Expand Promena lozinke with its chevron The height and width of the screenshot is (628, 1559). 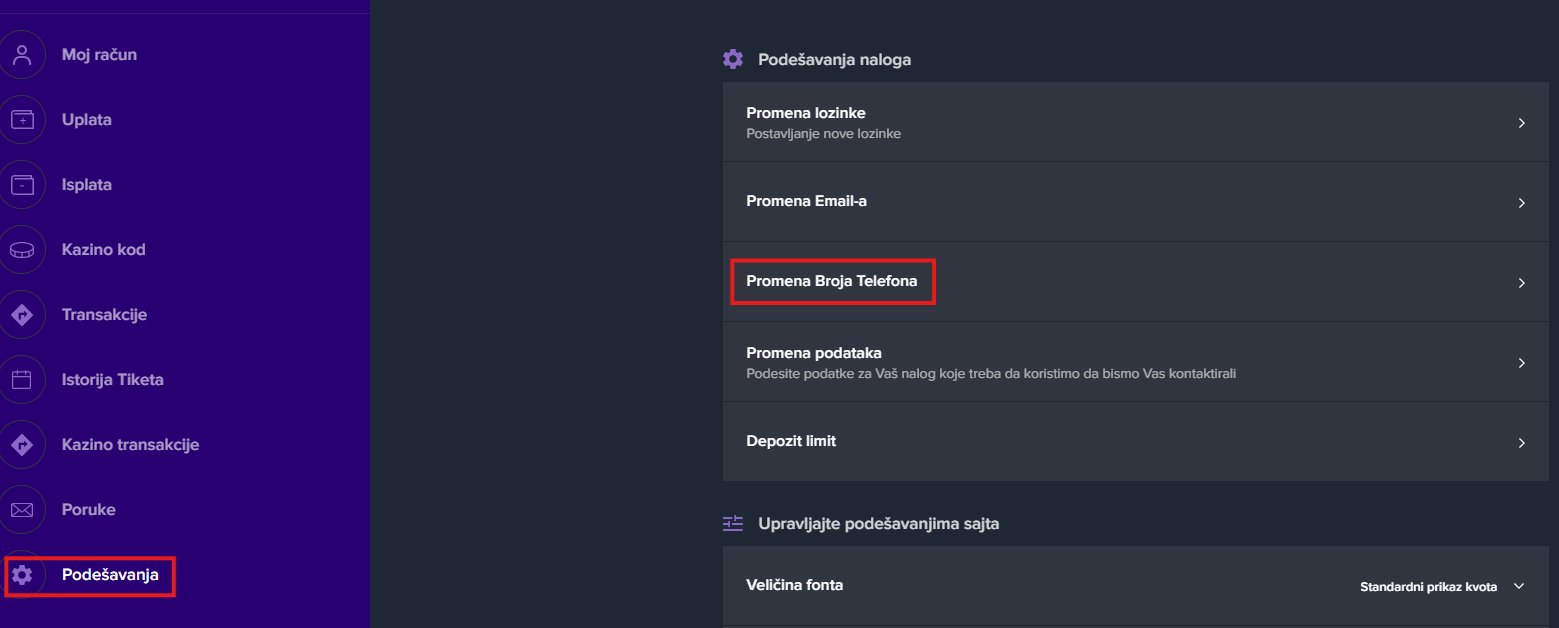(x=1521, y=123)
